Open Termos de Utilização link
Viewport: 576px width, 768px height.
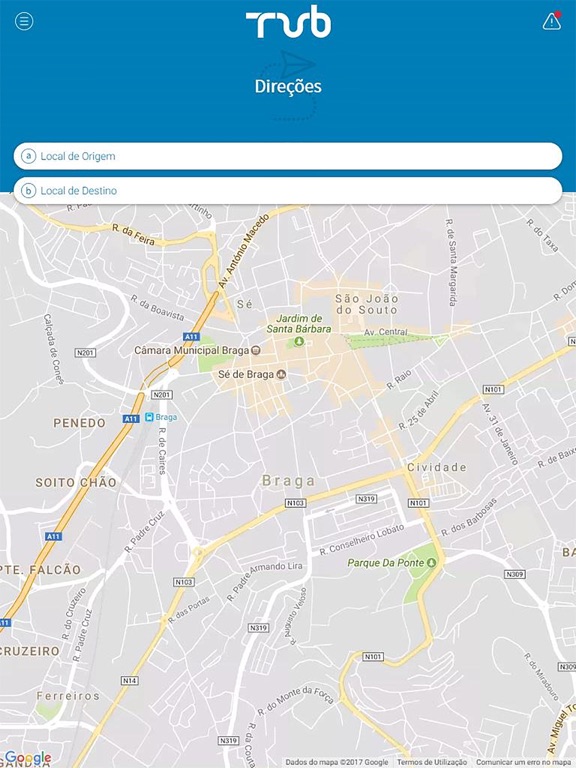[432, 762]
